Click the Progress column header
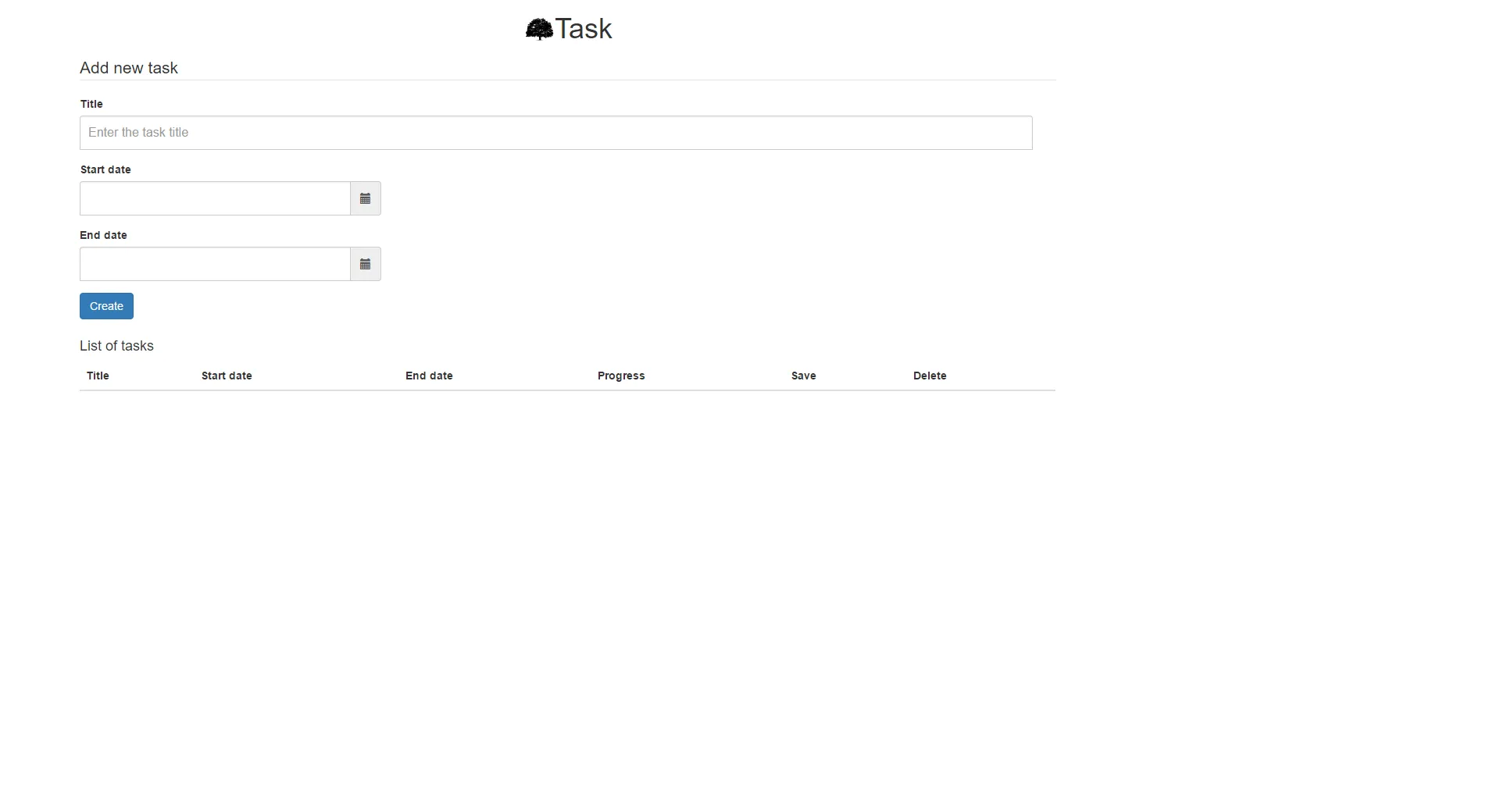 click(621, 376)
